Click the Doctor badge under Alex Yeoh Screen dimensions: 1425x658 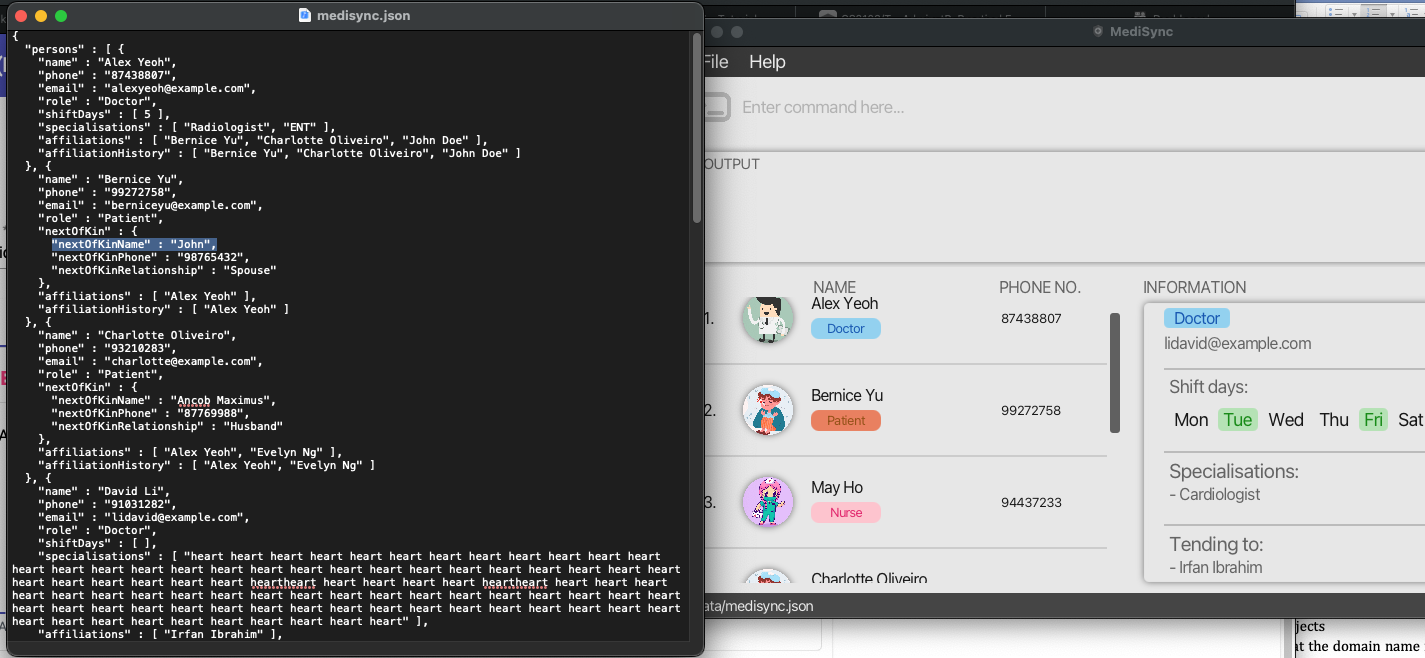[846, 328]
